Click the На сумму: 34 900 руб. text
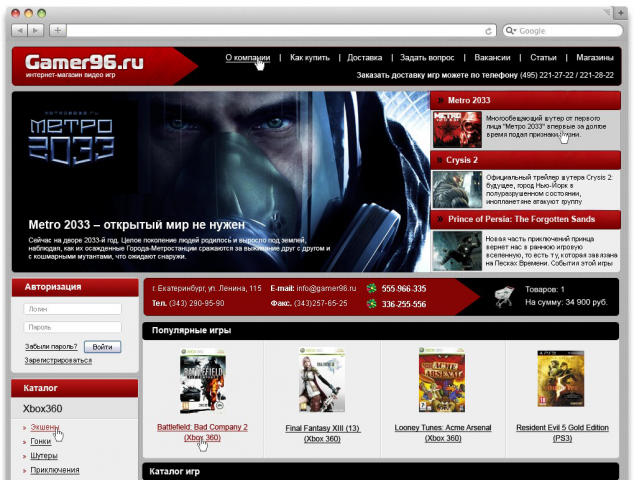This screenshot has width=634, height=480. (x=566, y=302)
